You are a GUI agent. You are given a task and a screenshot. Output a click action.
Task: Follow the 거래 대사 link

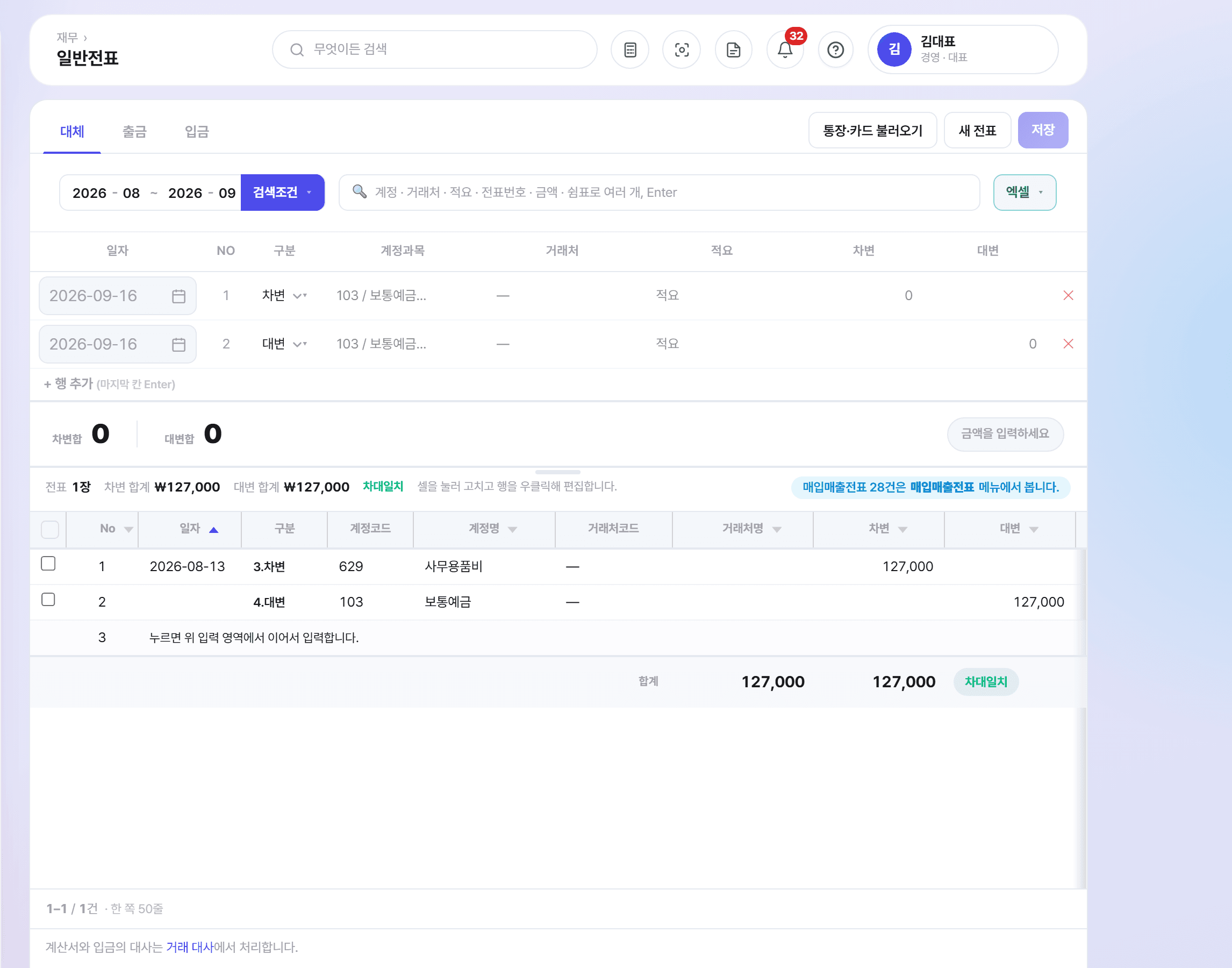190,947
